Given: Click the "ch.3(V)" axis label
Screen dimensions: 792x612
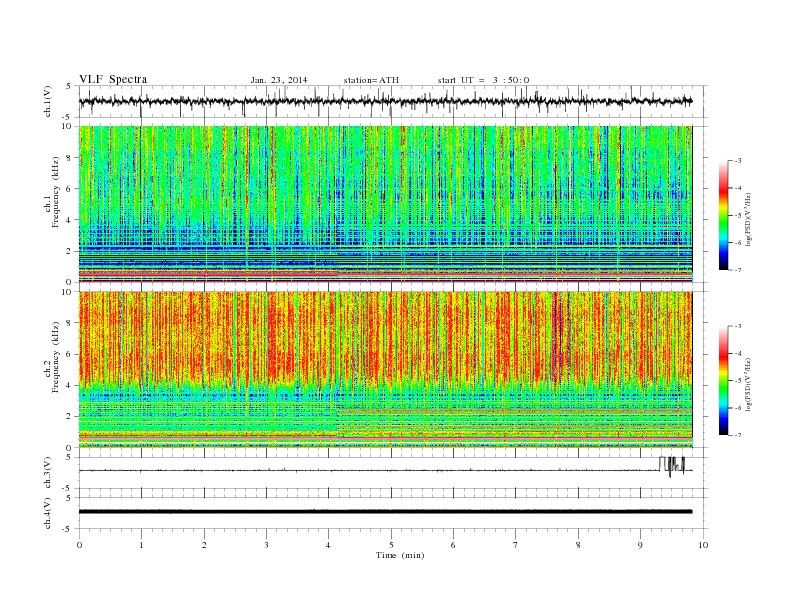Looking at the screenshot, I should (48, 473).
